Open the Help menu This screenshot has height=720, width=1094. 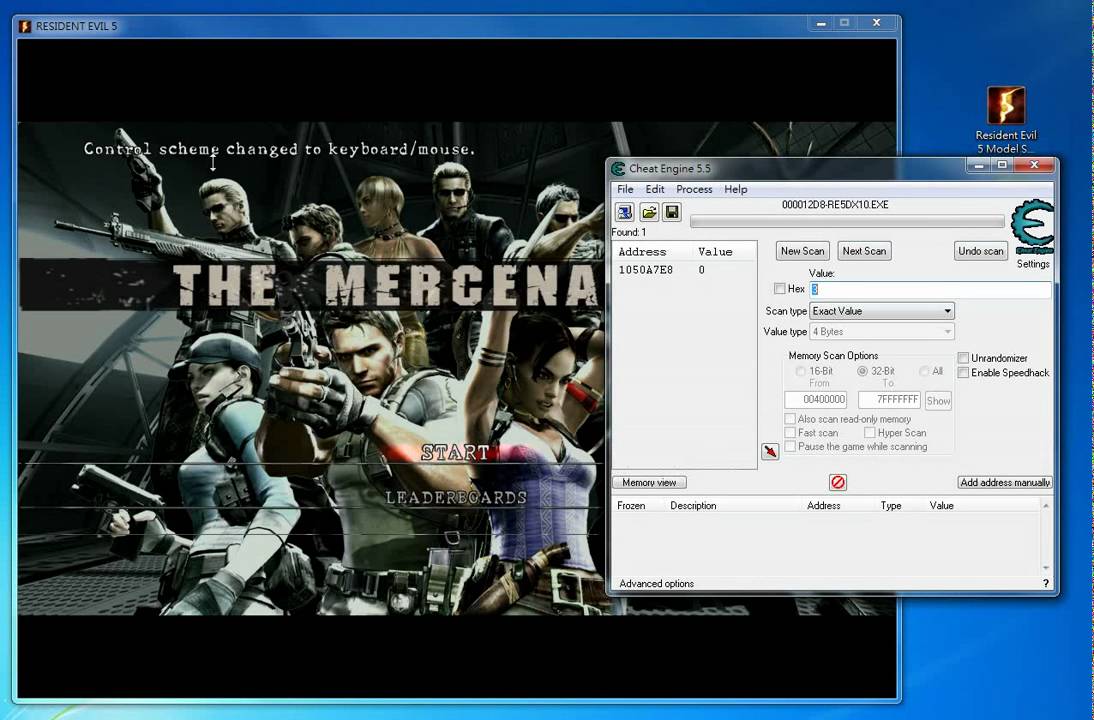pyautogui.click(x=735, y=189)
